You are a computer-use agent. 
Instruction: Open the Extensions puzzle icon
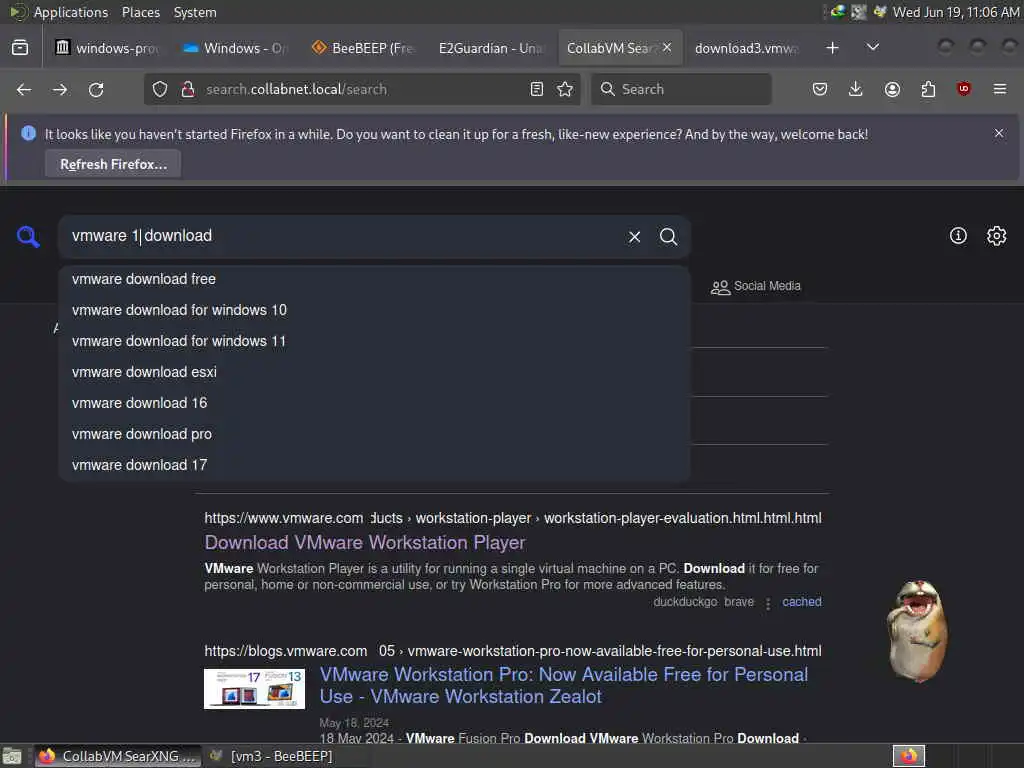(928, 89)
